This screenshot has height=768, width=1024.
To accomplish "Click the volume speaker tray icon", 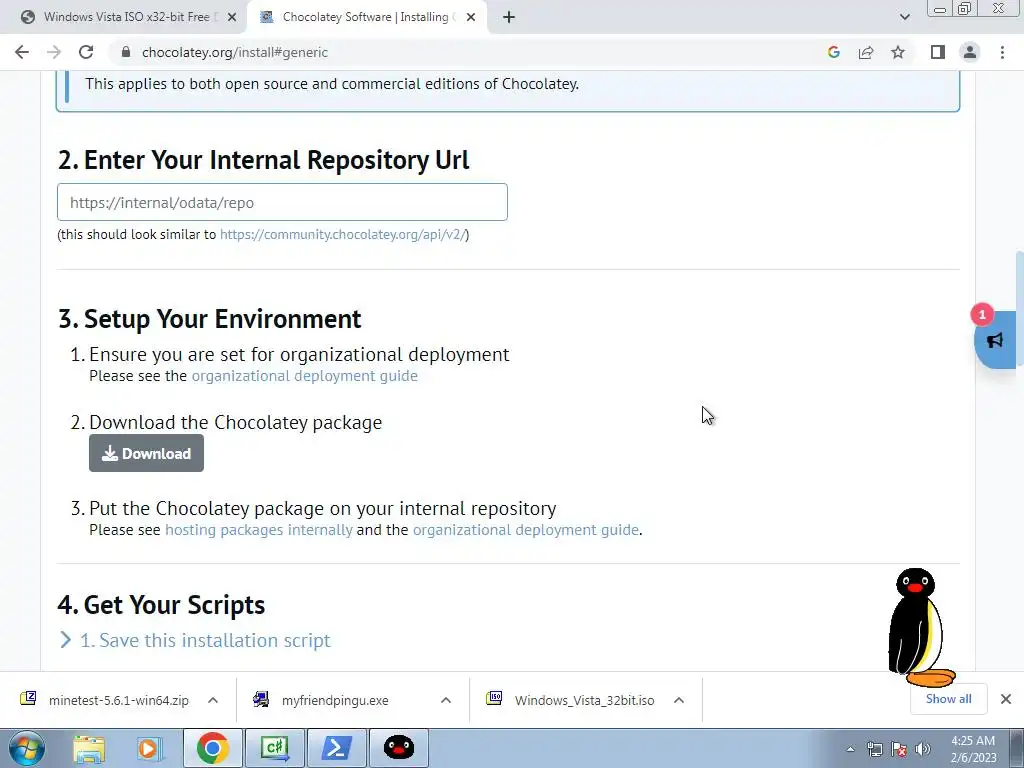I will (x=923, y=749).
